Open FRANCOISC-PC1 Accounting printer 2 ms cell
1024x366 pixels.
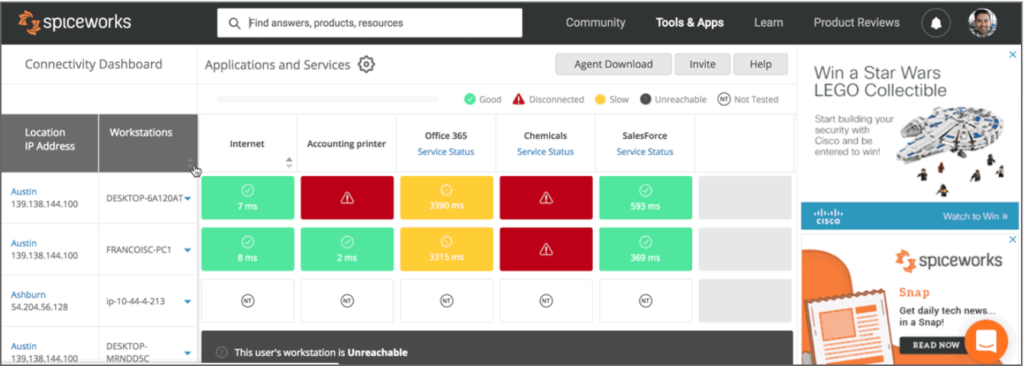pyautogui.click(x=347, y=249)
